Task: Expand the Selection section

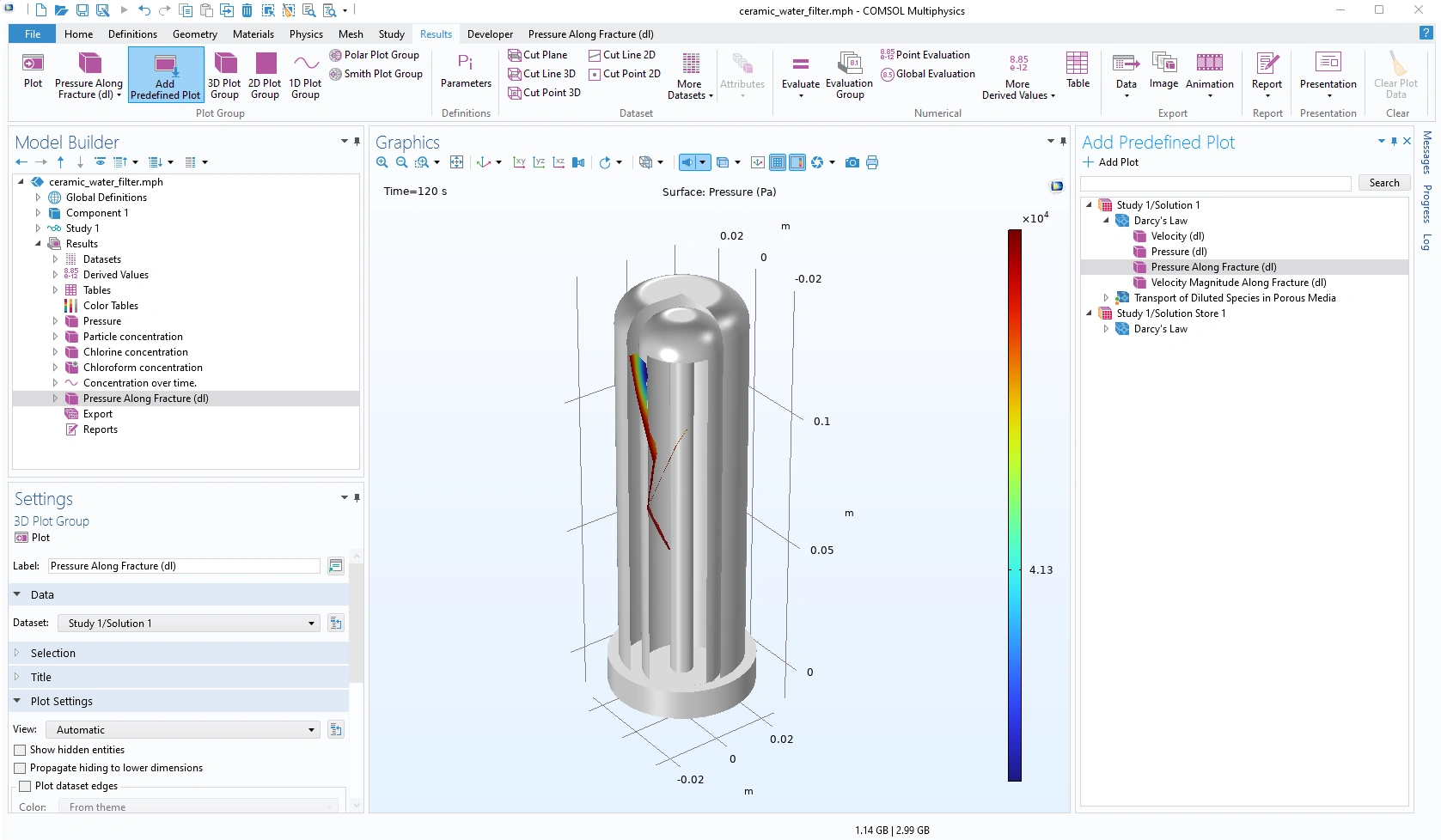Action: click(x=53, y=654)
